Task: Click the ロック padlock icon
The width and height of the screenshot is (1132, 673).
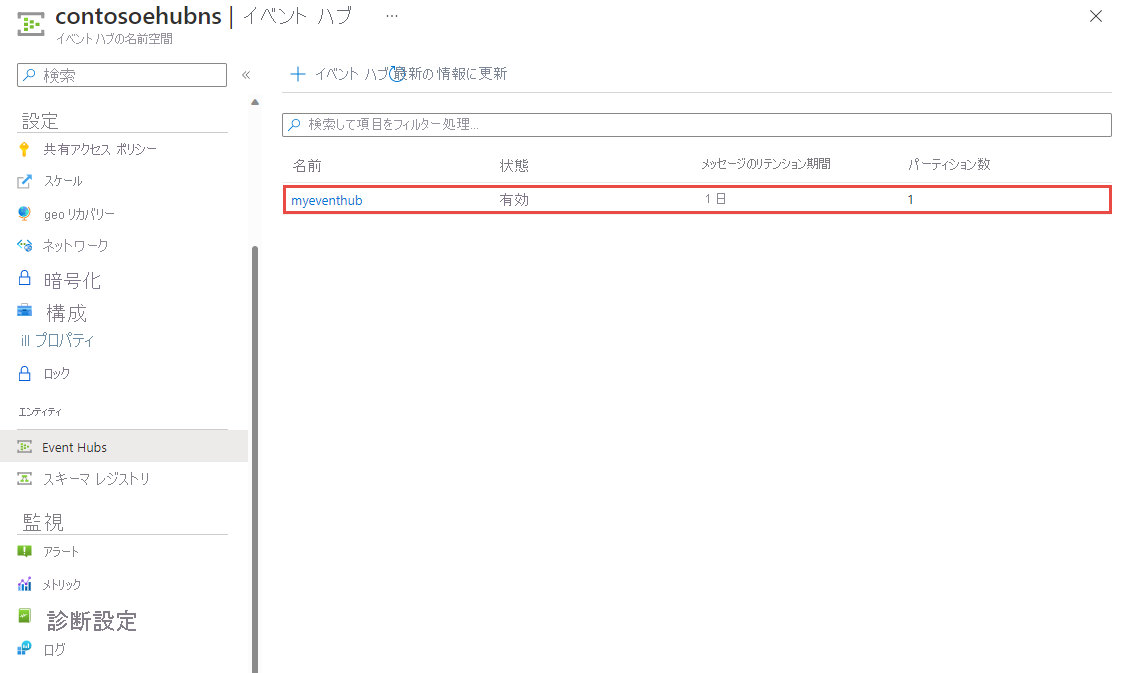Action: (x=25, y=373)
